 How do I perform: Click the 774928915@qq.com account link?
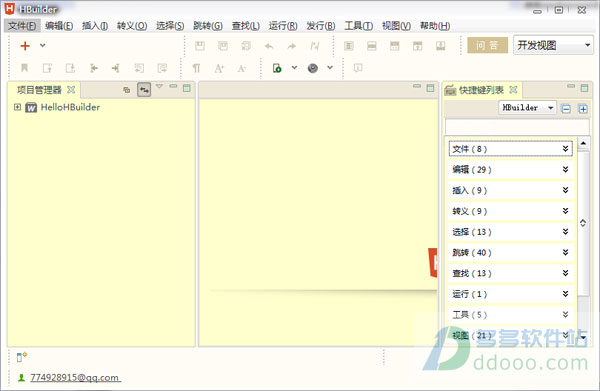click(75, 378)
